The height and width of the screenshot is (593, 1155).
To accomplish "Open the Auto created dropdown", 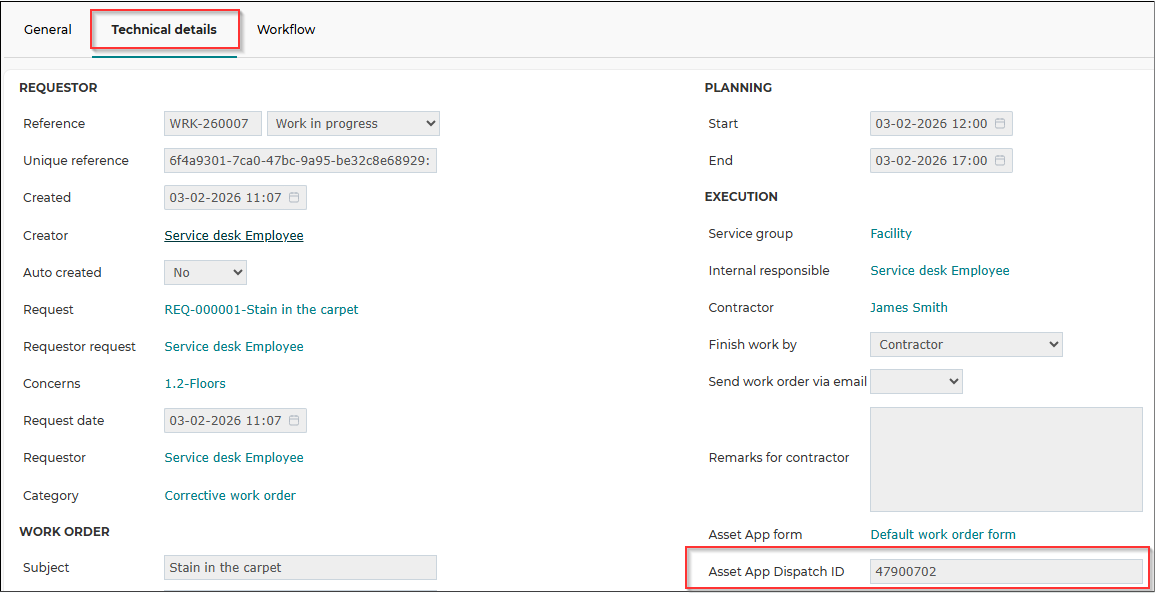I will (x=205, y=273).
